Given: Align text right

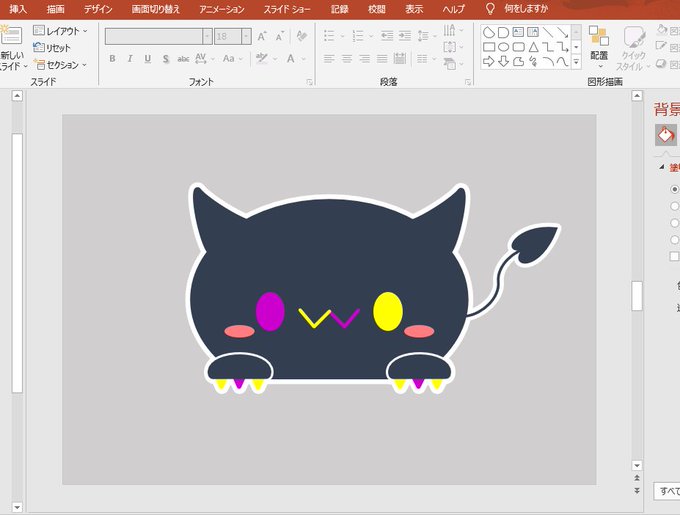Looking at the screenshot, I should (365, 59).
